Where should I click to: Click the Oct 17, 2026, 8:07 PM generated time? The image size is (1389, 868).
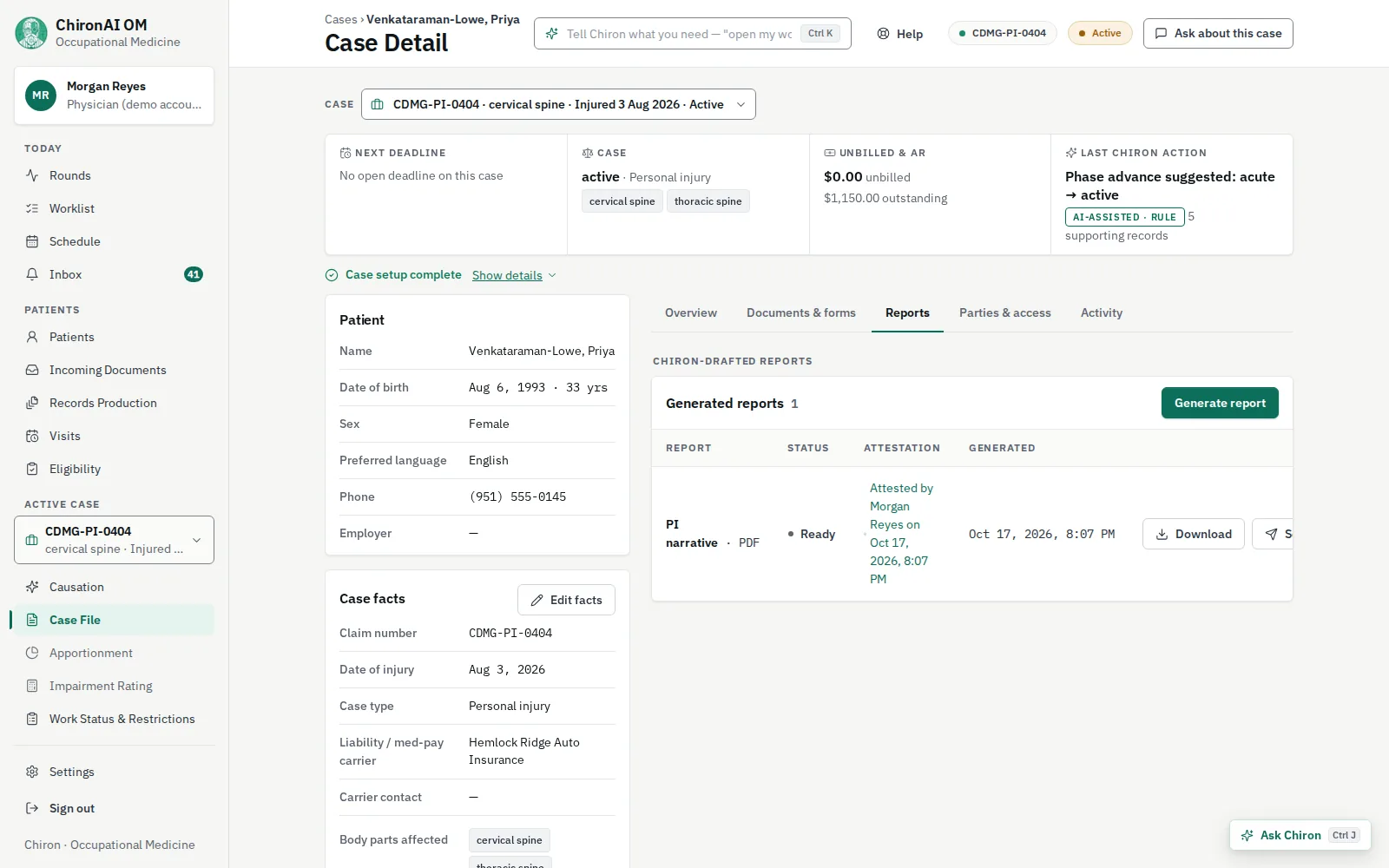[1042, 534]
